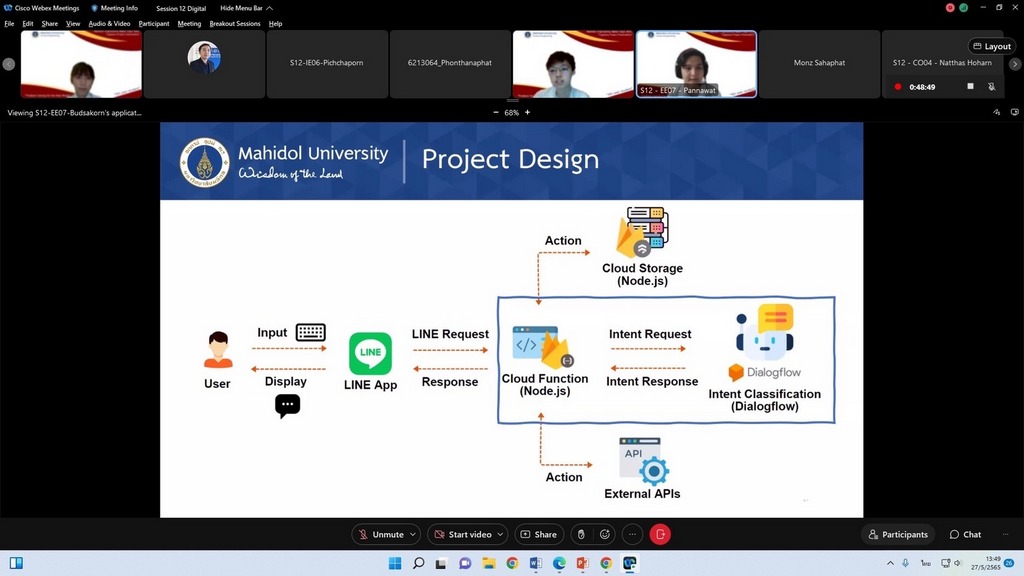Open audio options arrow beside Unmute
The width and height of the screenshot is (1024, 576).
tap(413, 534)
